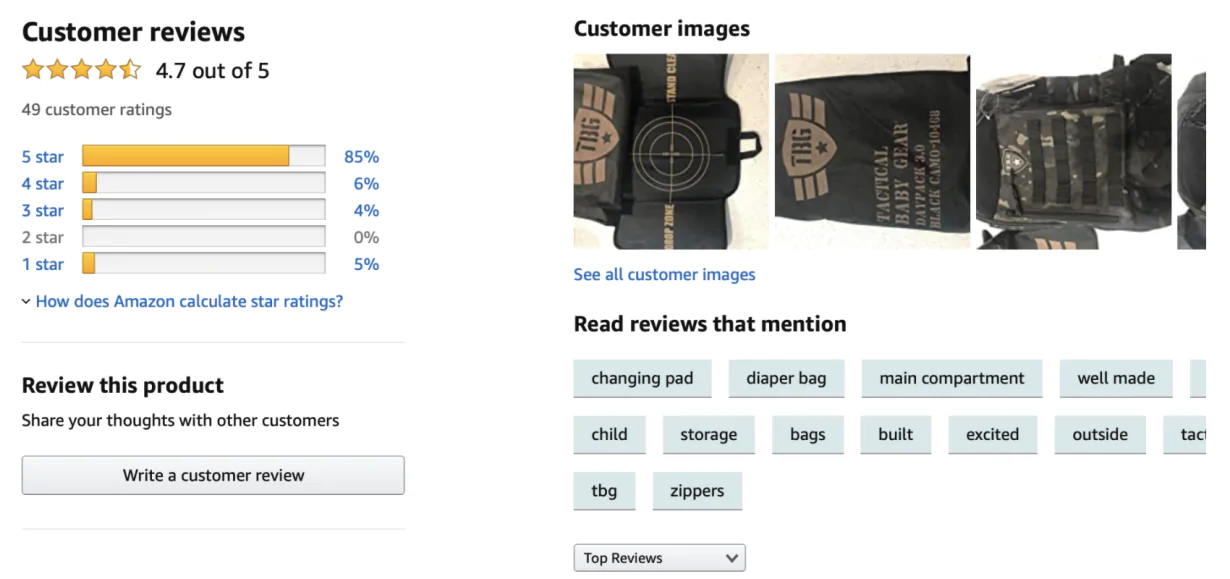Select the zippers review tag
The image size is (1230, 579).
click(x=697, y=491)
